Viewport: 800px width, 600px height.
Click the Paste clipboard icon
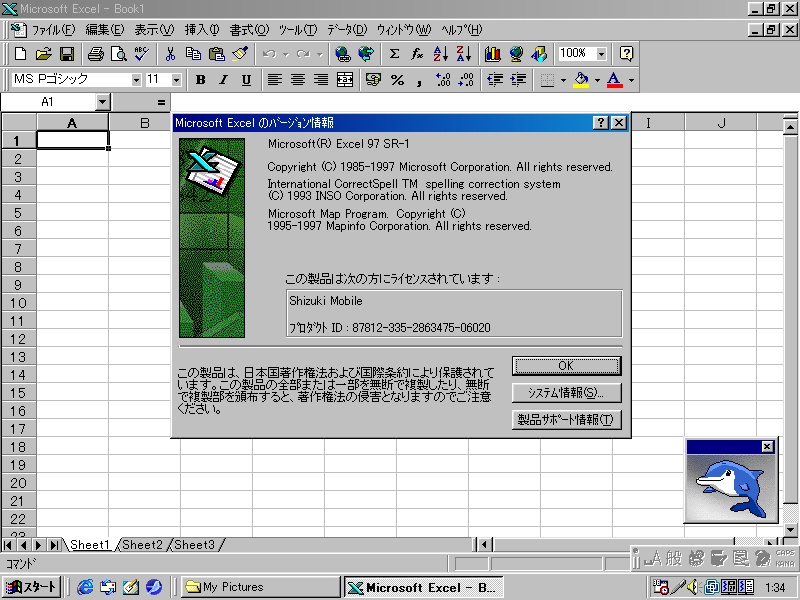217,54
